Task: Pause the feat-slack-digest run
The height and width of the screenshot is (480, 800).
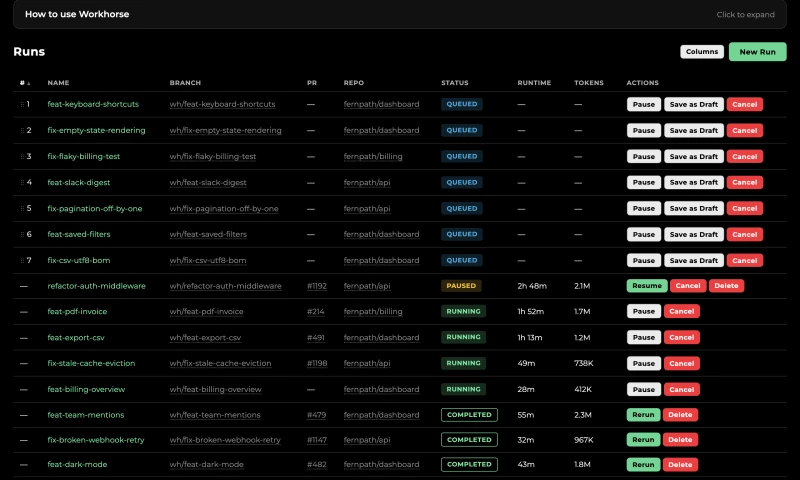Action: 643,182
